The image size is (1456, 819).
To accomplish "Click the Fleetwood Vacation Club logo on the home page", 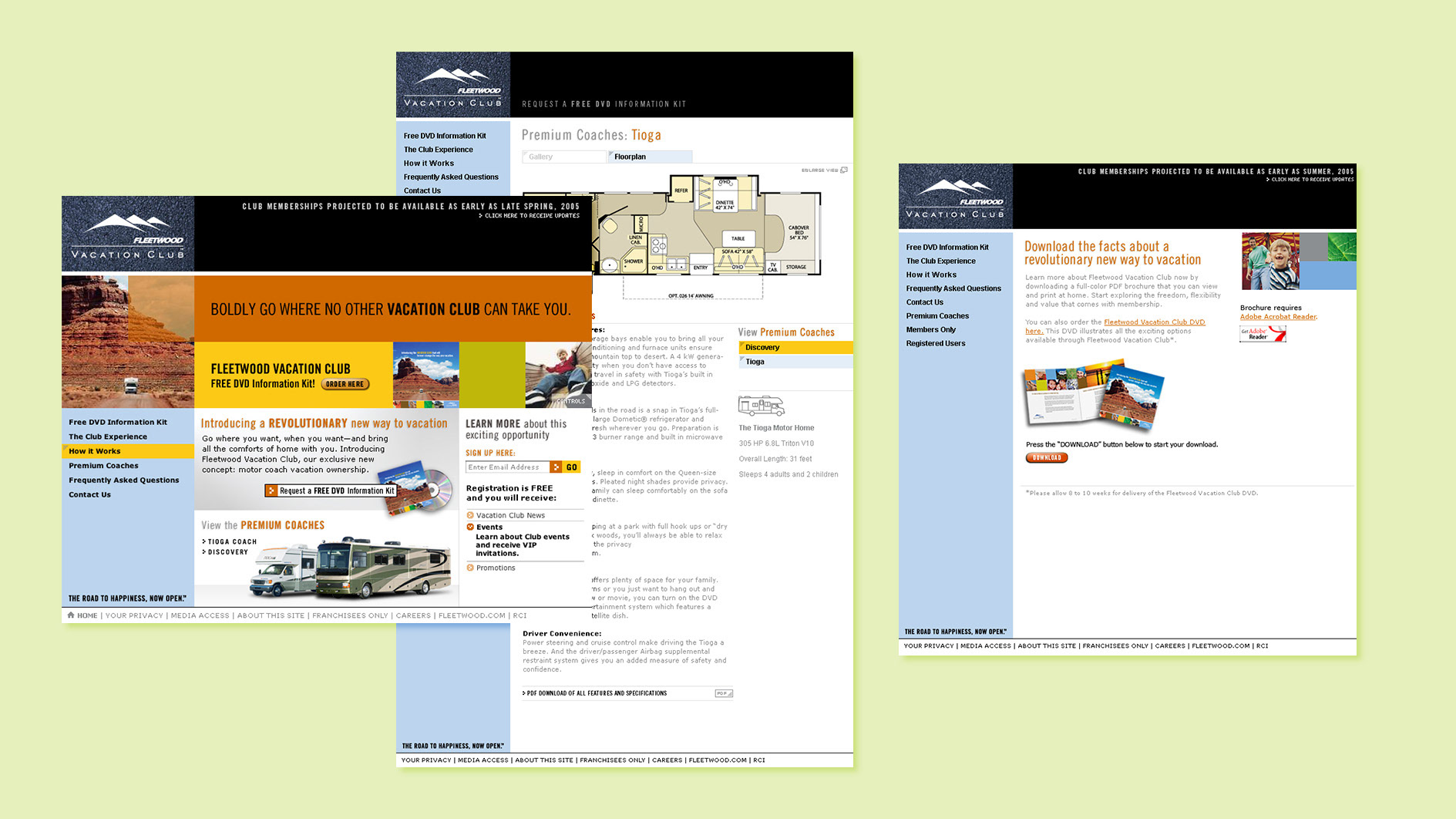I will [128, 234].
